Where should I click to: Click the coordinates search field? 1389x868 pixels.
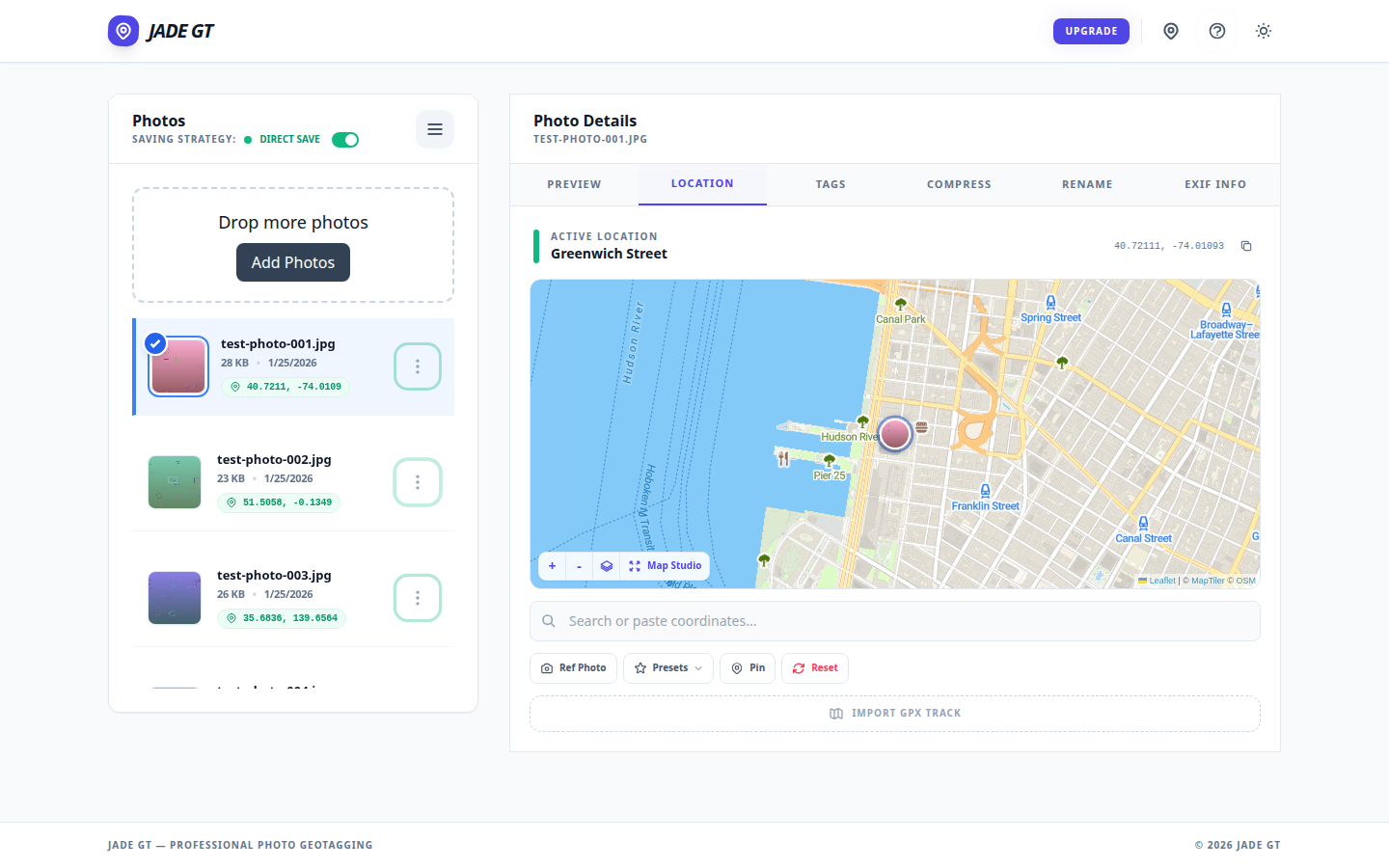[895, 621]
